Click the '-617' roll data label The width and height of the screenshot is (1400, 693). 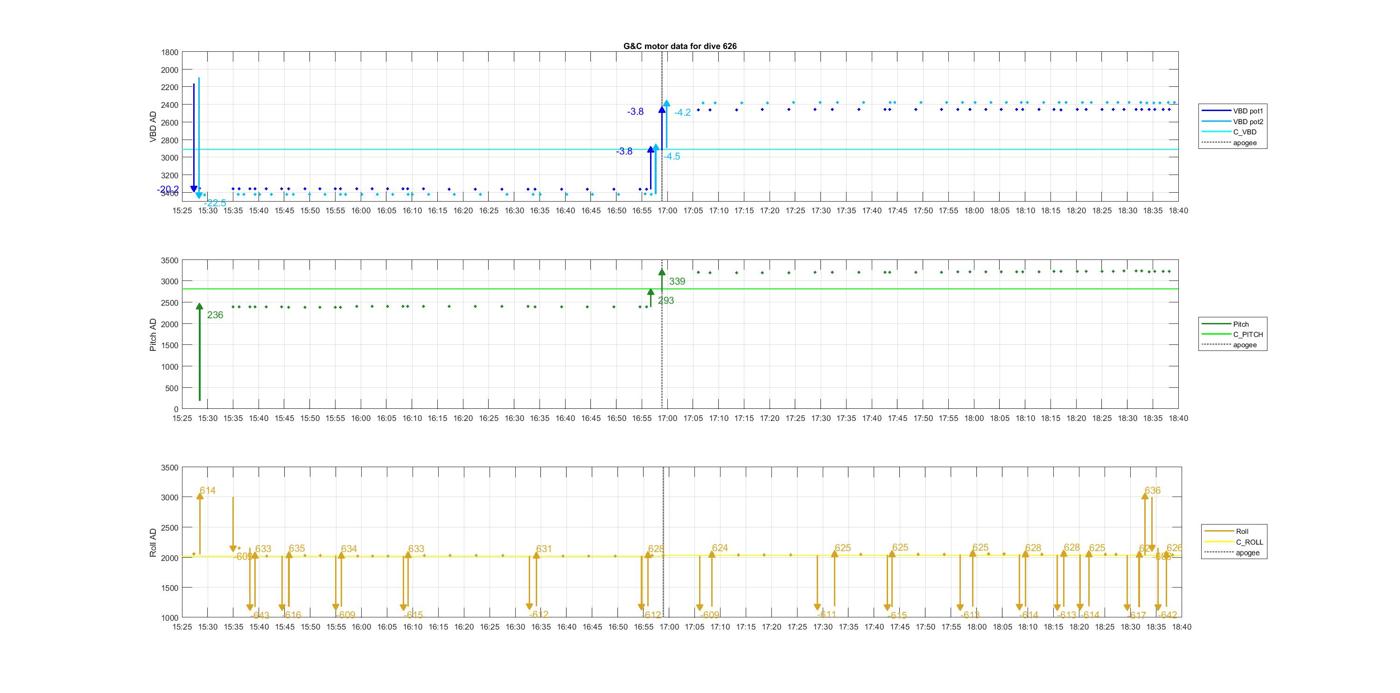click(x=1136, y=615)
